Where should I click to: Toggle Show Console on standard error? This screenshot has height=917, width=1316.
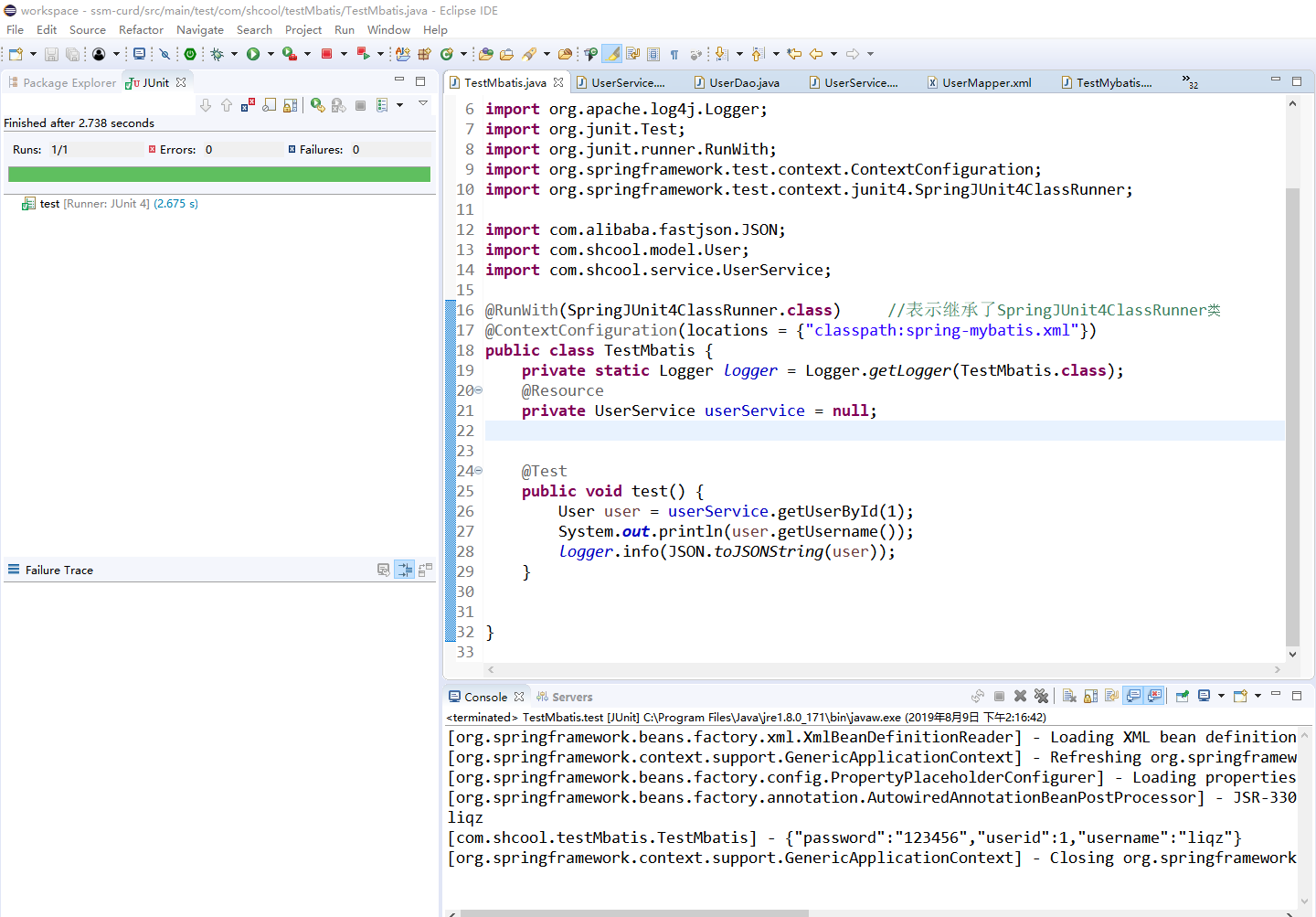[x=1154, y=697]
